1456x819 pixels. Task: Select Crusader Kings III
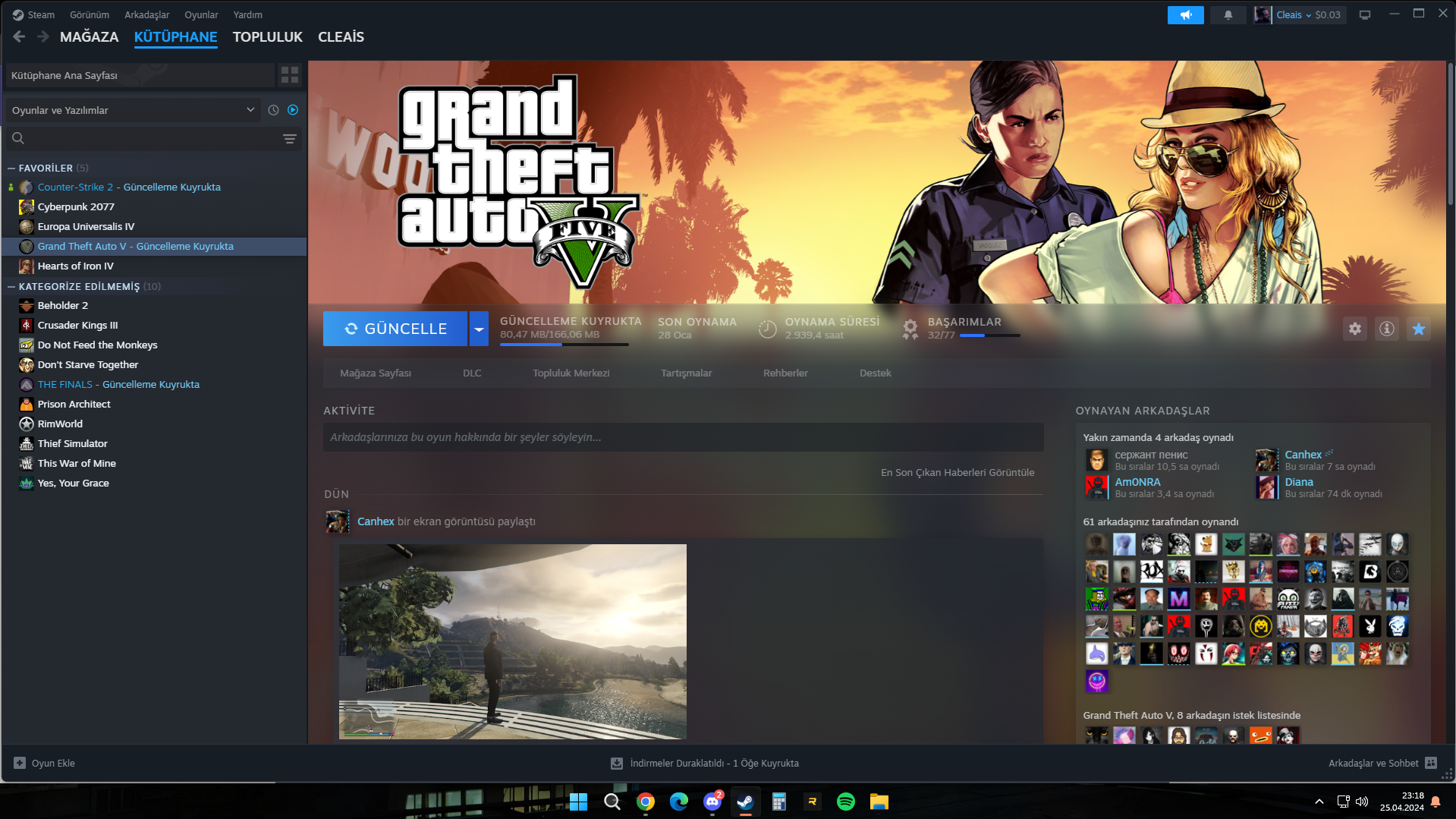[x=154, y=325]
